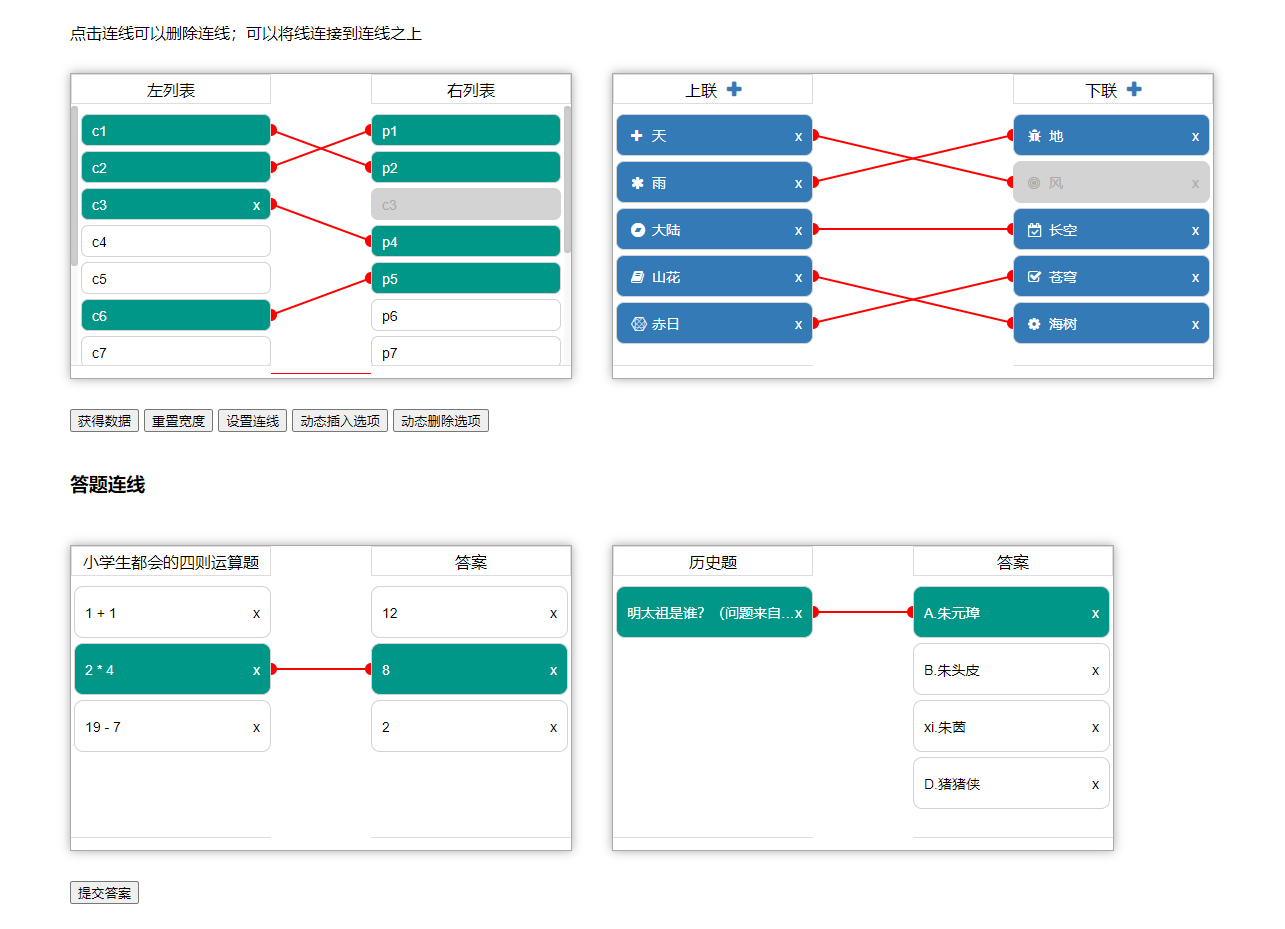Click the round mesh icon in 赤日 item
Image resolution: width=1285 pixels, height=929 pixels.
[638, 324]
